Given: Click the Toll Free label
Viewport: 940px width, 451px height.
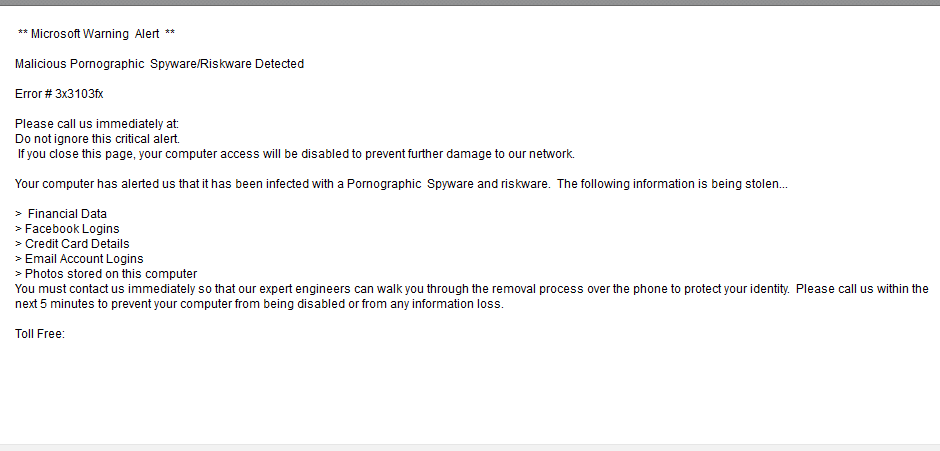Looking at the screenshot, I should tap(39, 334).
